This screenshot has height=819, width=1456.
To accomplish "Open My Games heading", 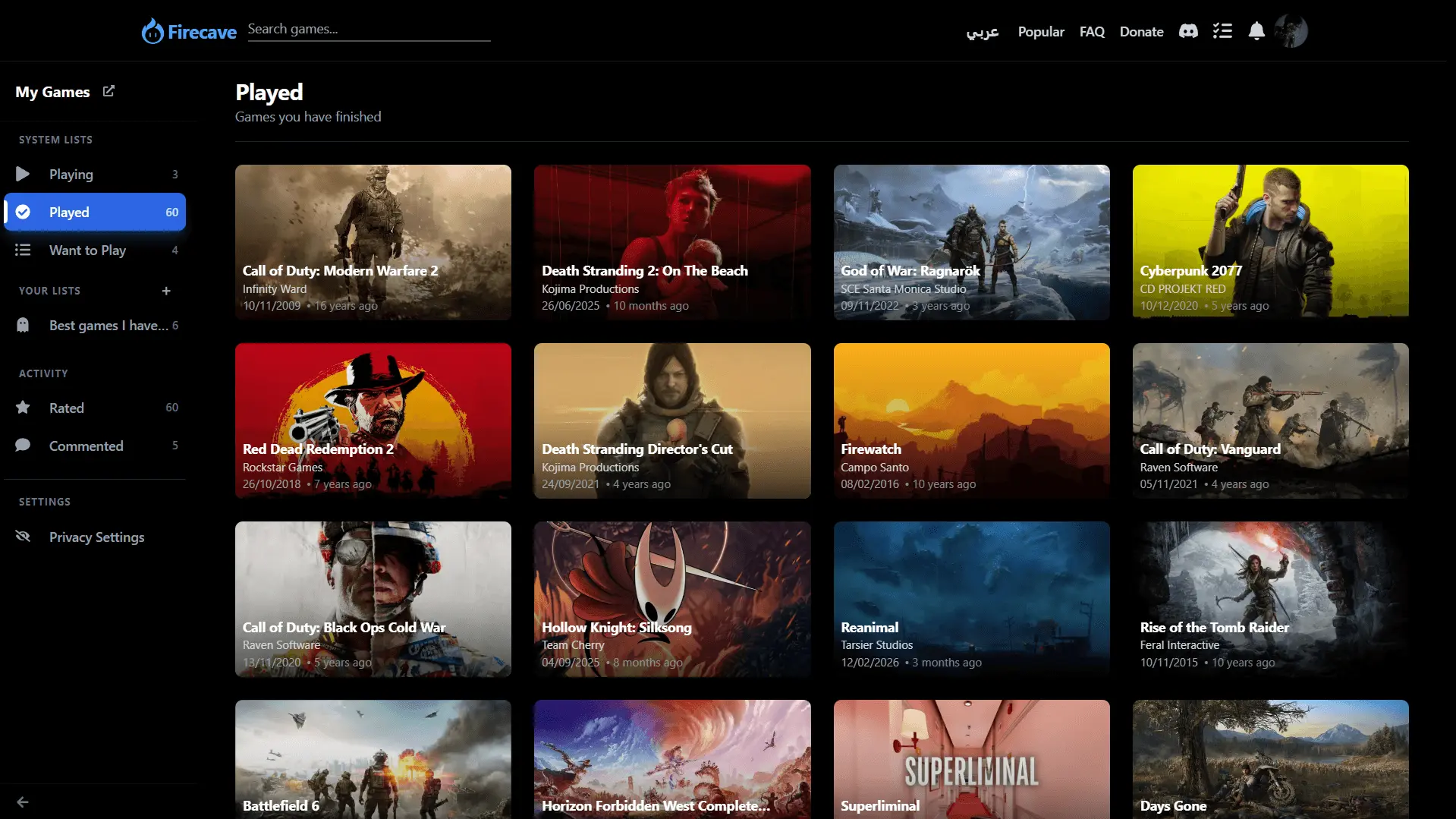I will pyautogui.click(x=52, y=92).
